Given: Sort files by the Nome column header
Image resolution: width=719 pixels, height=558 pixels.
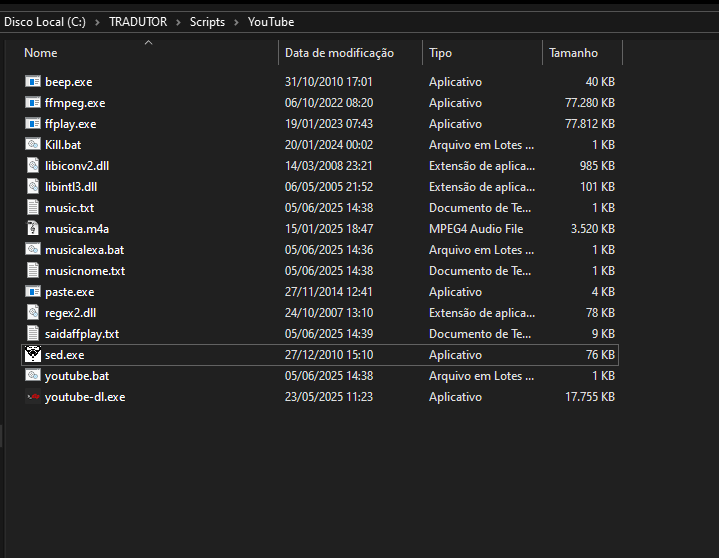Looking at the screenshot, I should pos(41,53).
